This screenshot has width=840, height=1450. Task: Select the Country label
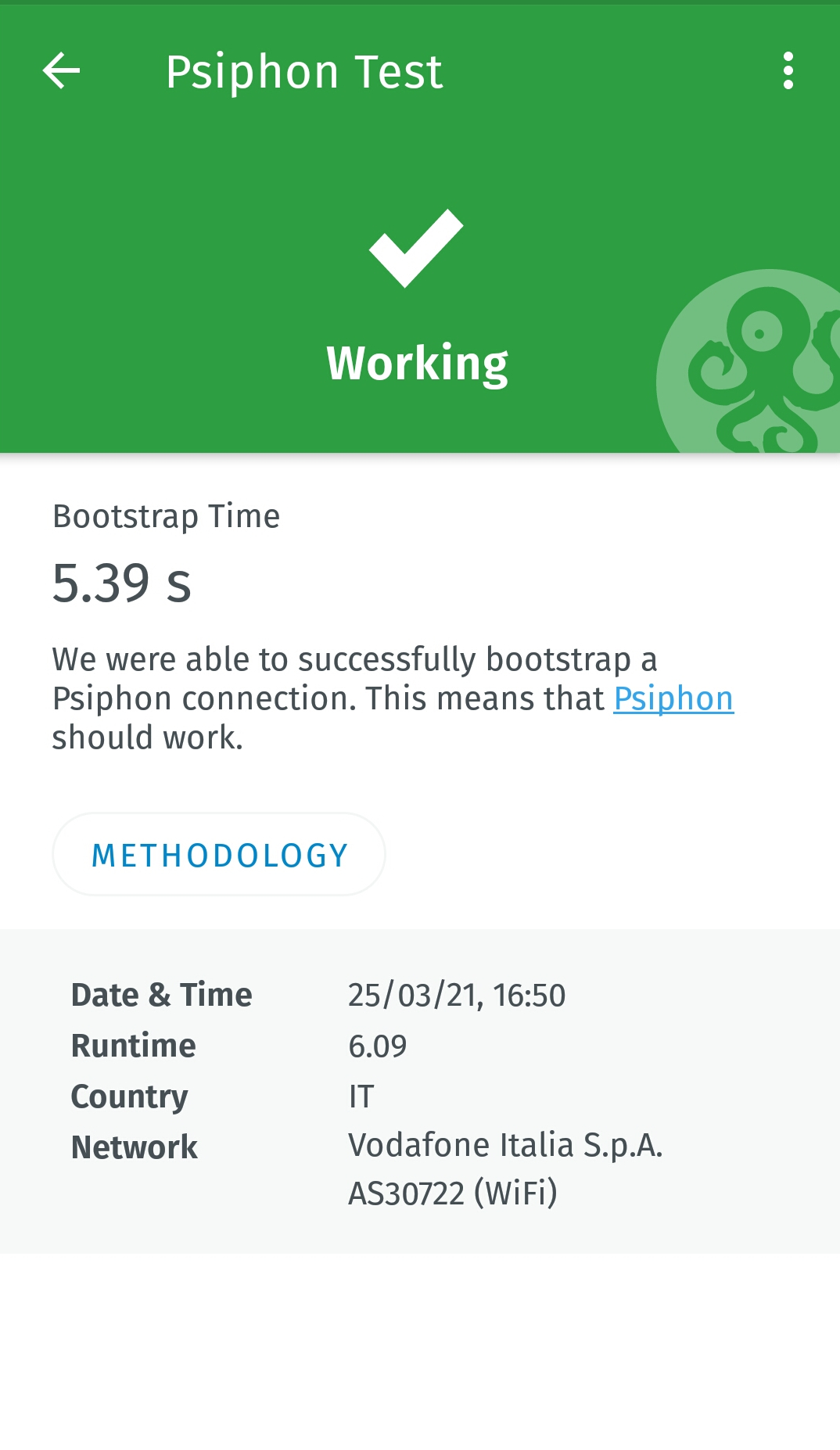(129, 1096)
